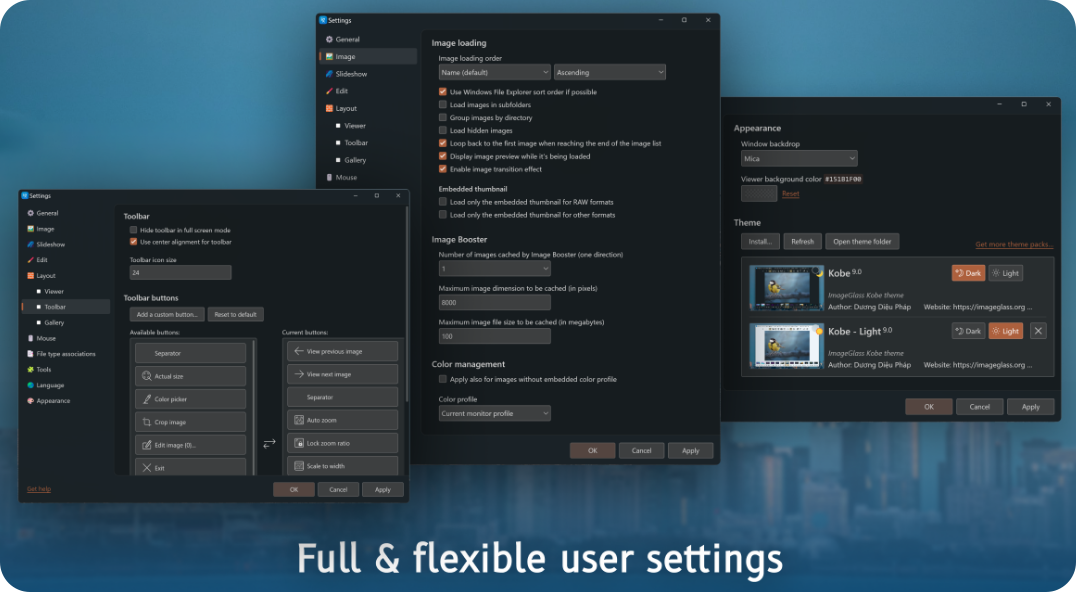This screenshot has width=1076, height=592.
Task: Apply Dark mode for Kobe theme
Action: click(x=968, y=273)
